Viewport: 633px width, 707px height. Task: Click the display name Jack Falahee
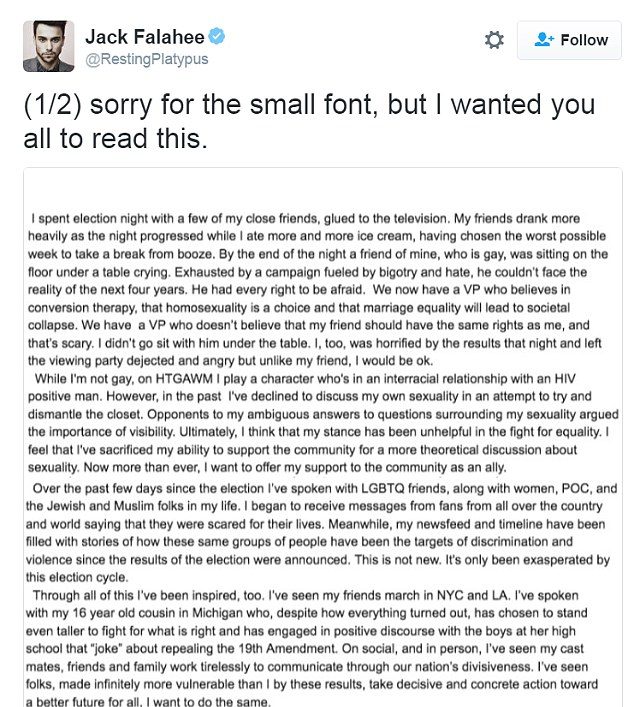(x=144, y=37)
